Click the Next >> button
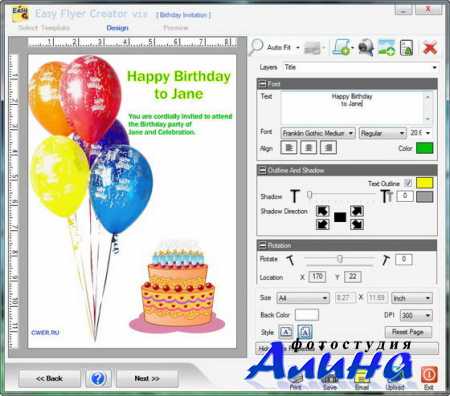Viewport: 450px width, 396px height. [x=147, y=379]
